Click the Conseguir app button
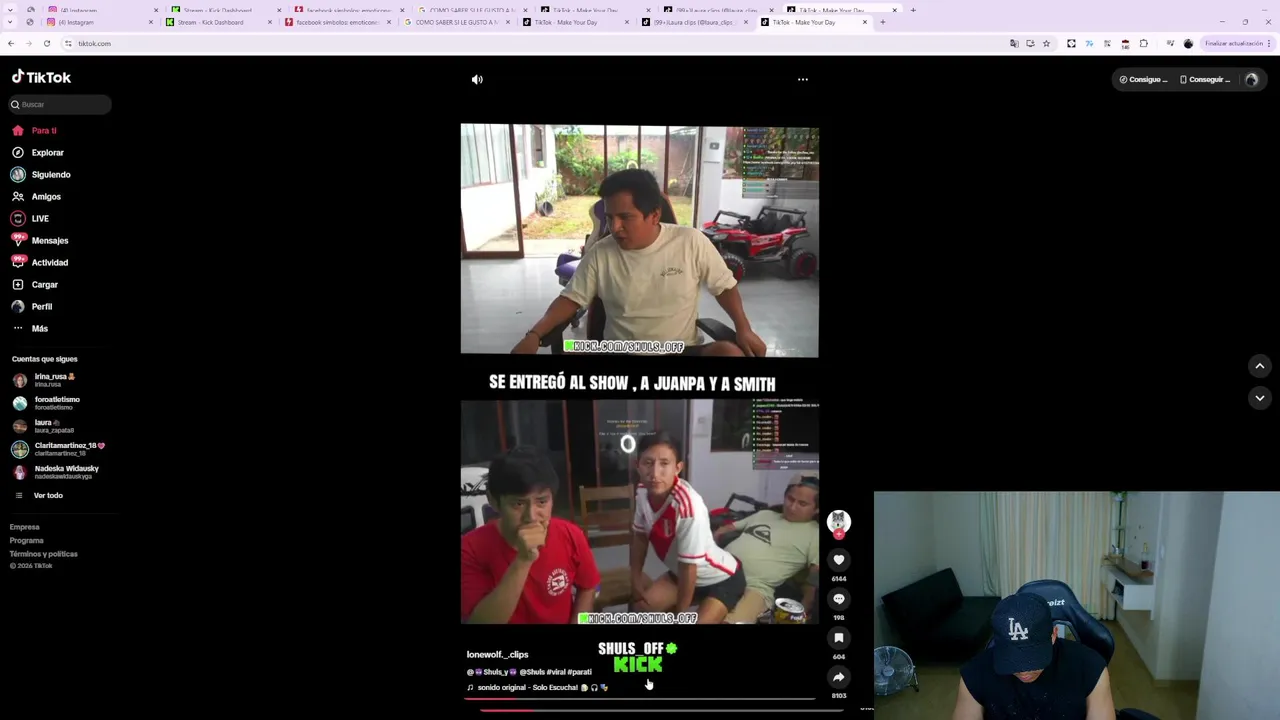The width and height of the screenshot is (1280, 720). pos(1204,80)
